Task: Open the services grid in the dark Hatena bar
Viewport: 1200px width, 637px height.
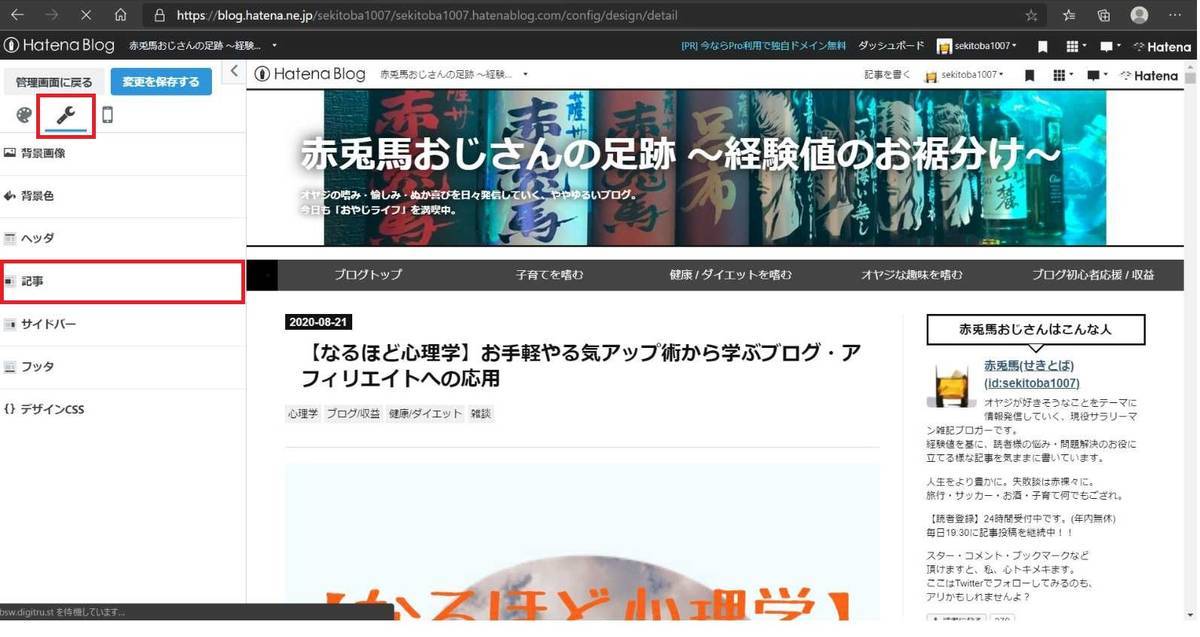Action: 1075,46
